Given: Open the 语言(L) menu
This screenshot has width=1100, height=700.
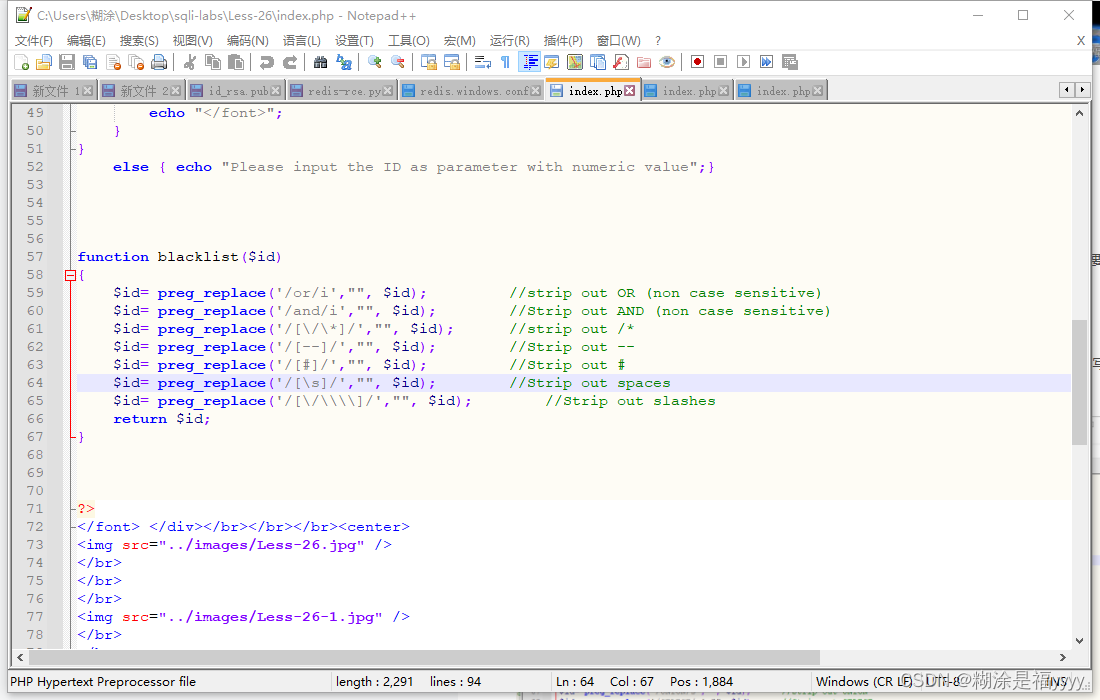Looking at the screenshot, I should click(302, 41).
